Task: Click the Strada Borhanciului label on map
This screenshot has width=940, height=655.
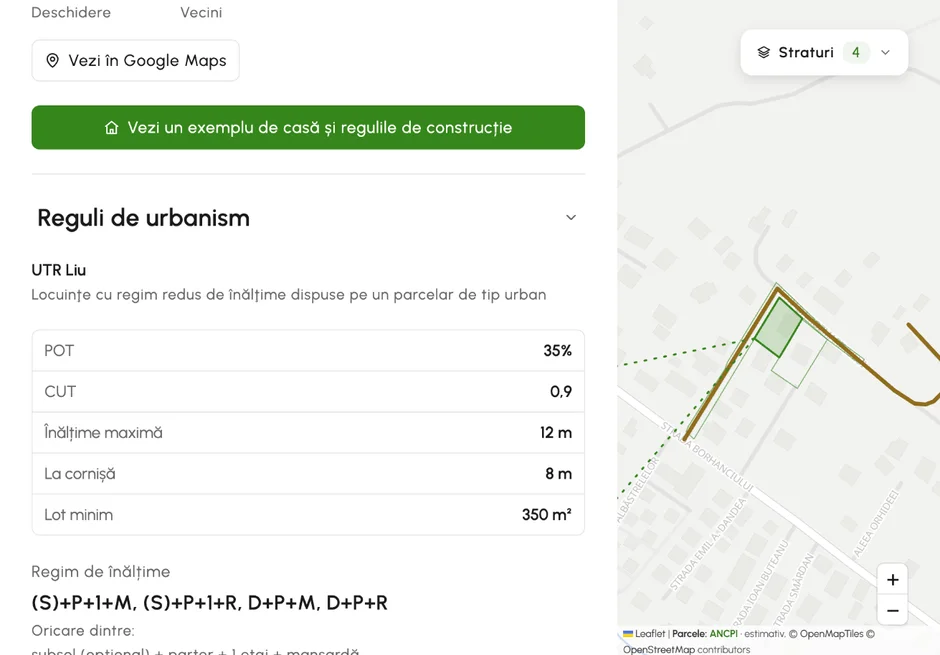Action: [707, 455]
